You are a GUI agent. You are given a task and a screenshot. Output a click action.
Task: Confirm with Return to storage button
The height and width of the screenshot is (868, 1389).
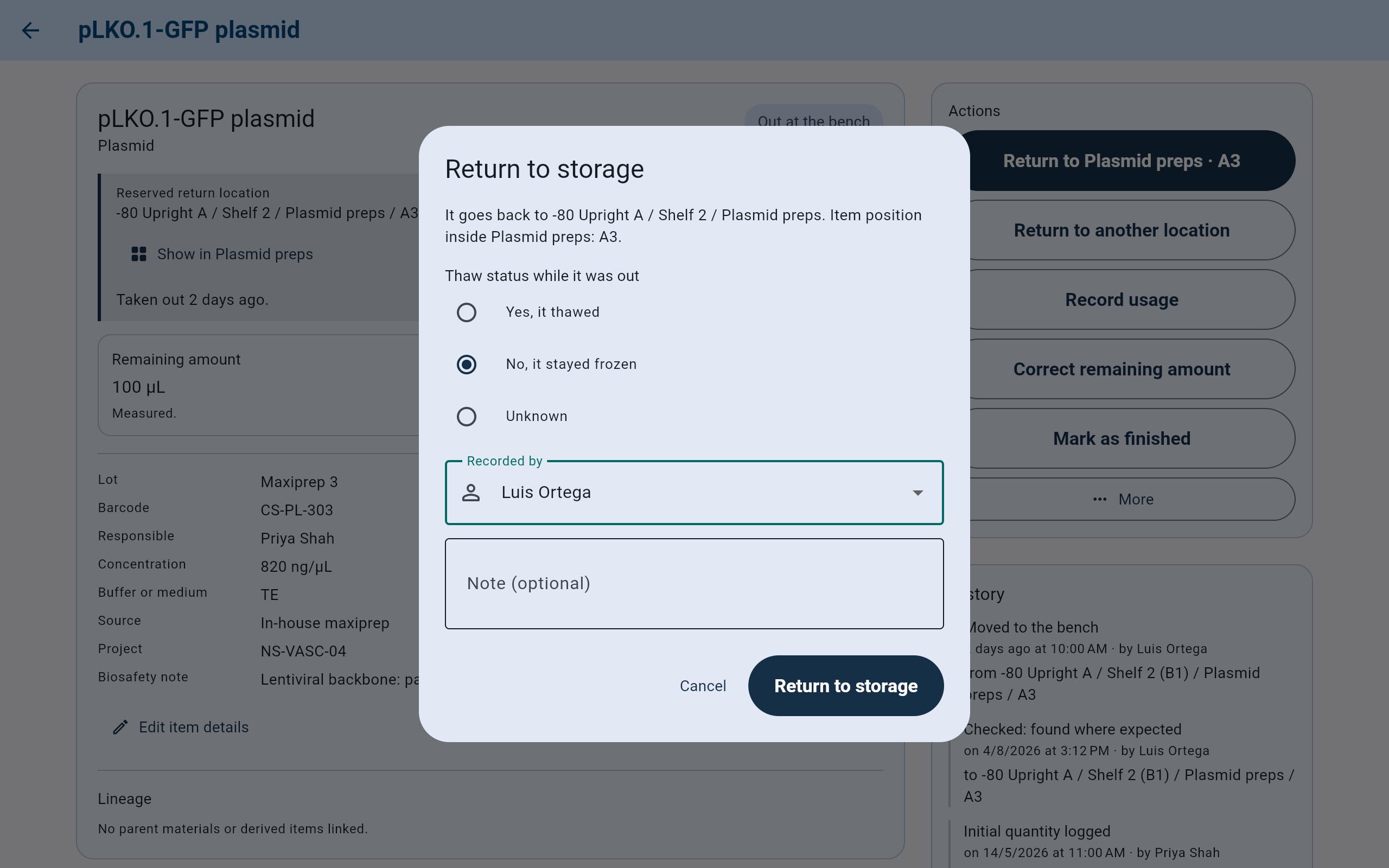[x=845, y=685]
